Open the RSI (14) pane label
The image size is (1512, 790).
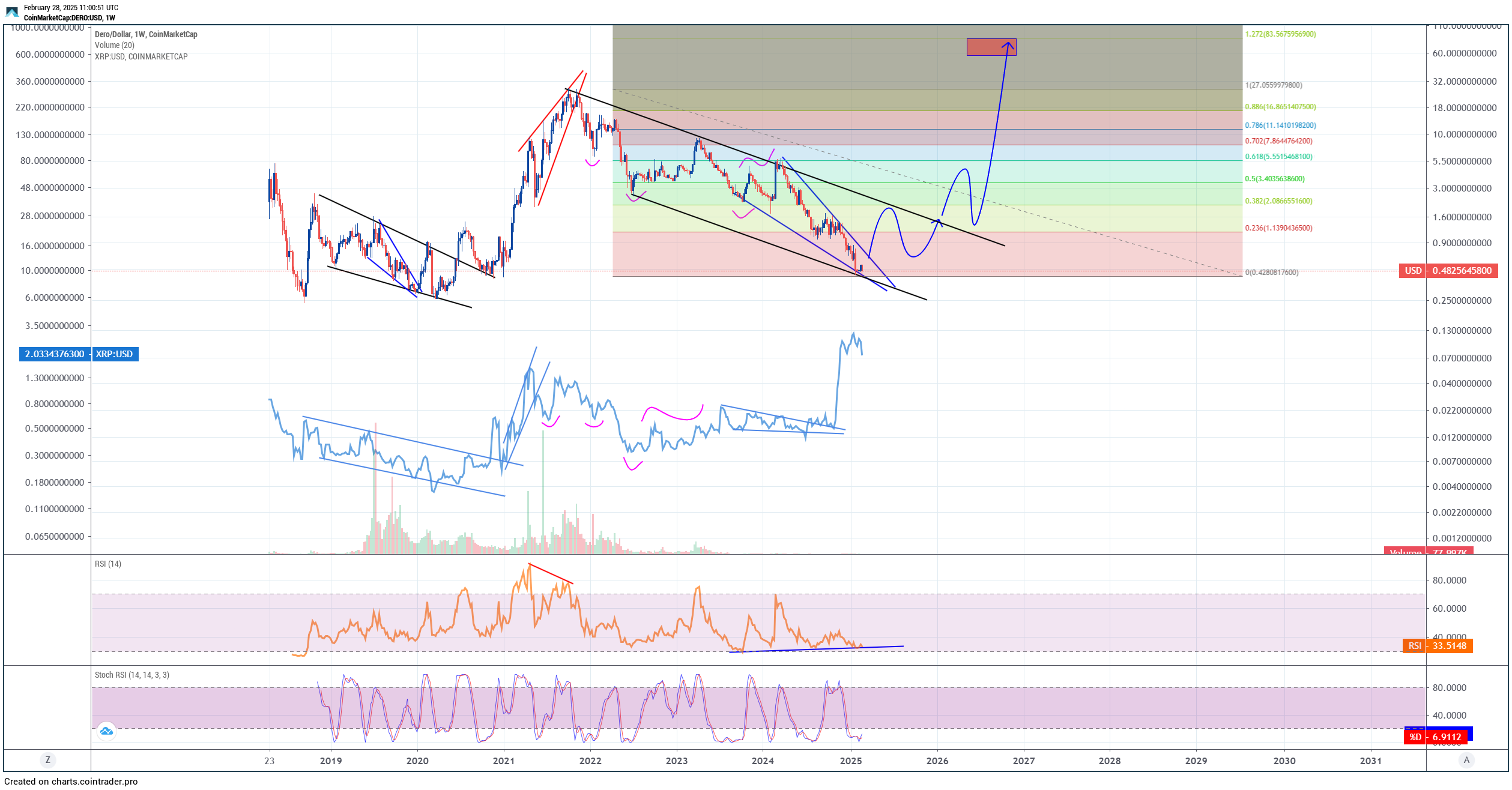point(108,564)
